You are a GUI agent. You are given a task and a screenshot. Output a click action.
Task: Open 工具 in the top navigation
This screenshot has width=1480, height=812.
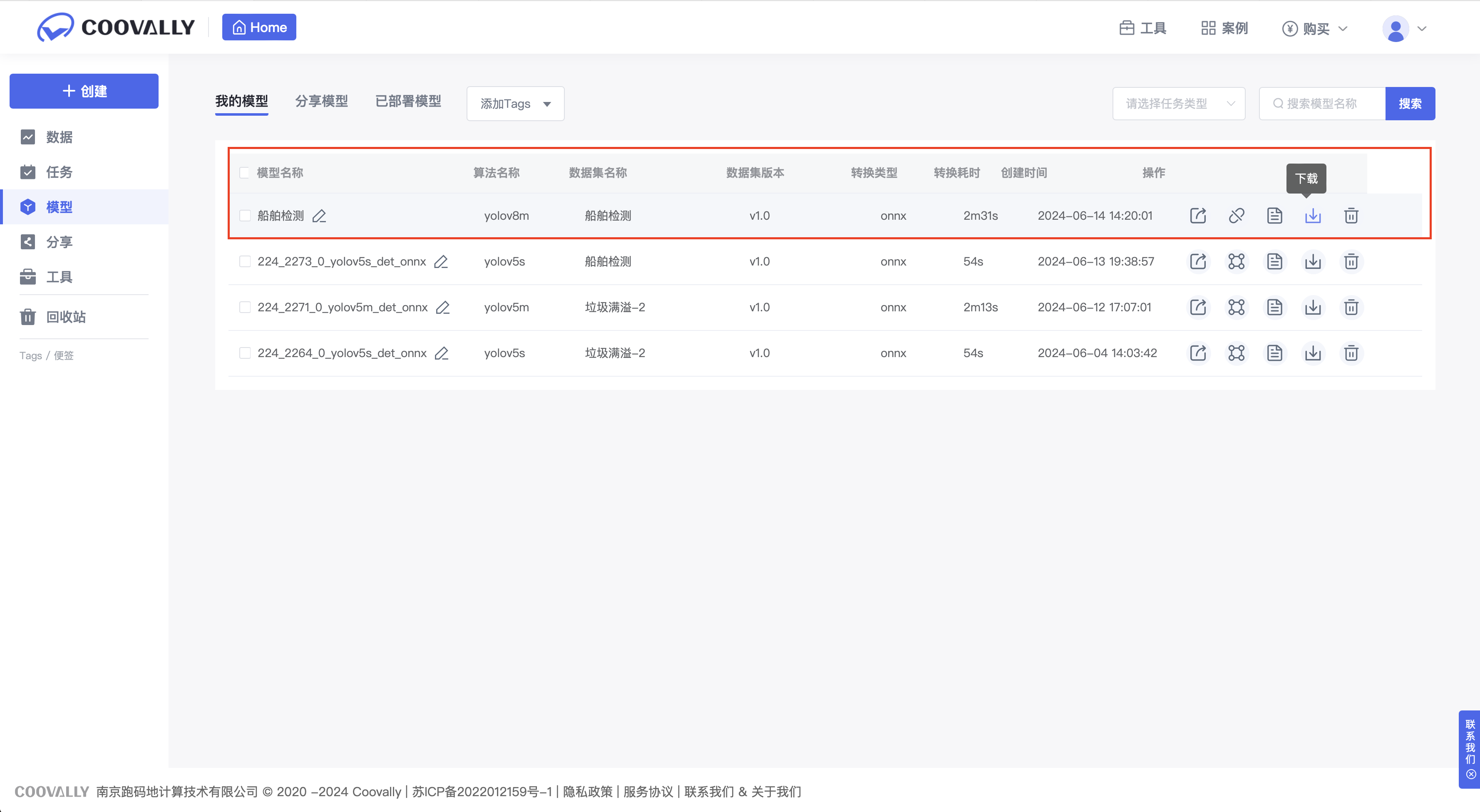pos(1143,28)
